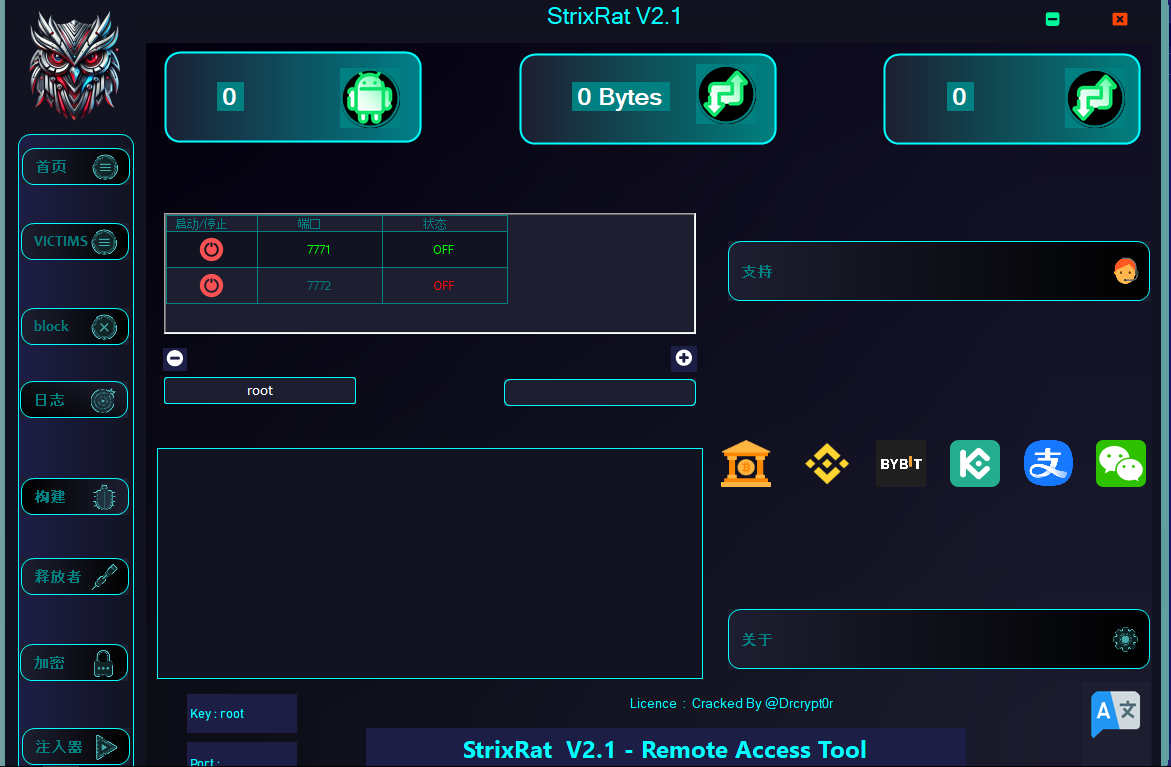Click the Bitcoin bank icon

pyautogui.click(x=746, y=464)
